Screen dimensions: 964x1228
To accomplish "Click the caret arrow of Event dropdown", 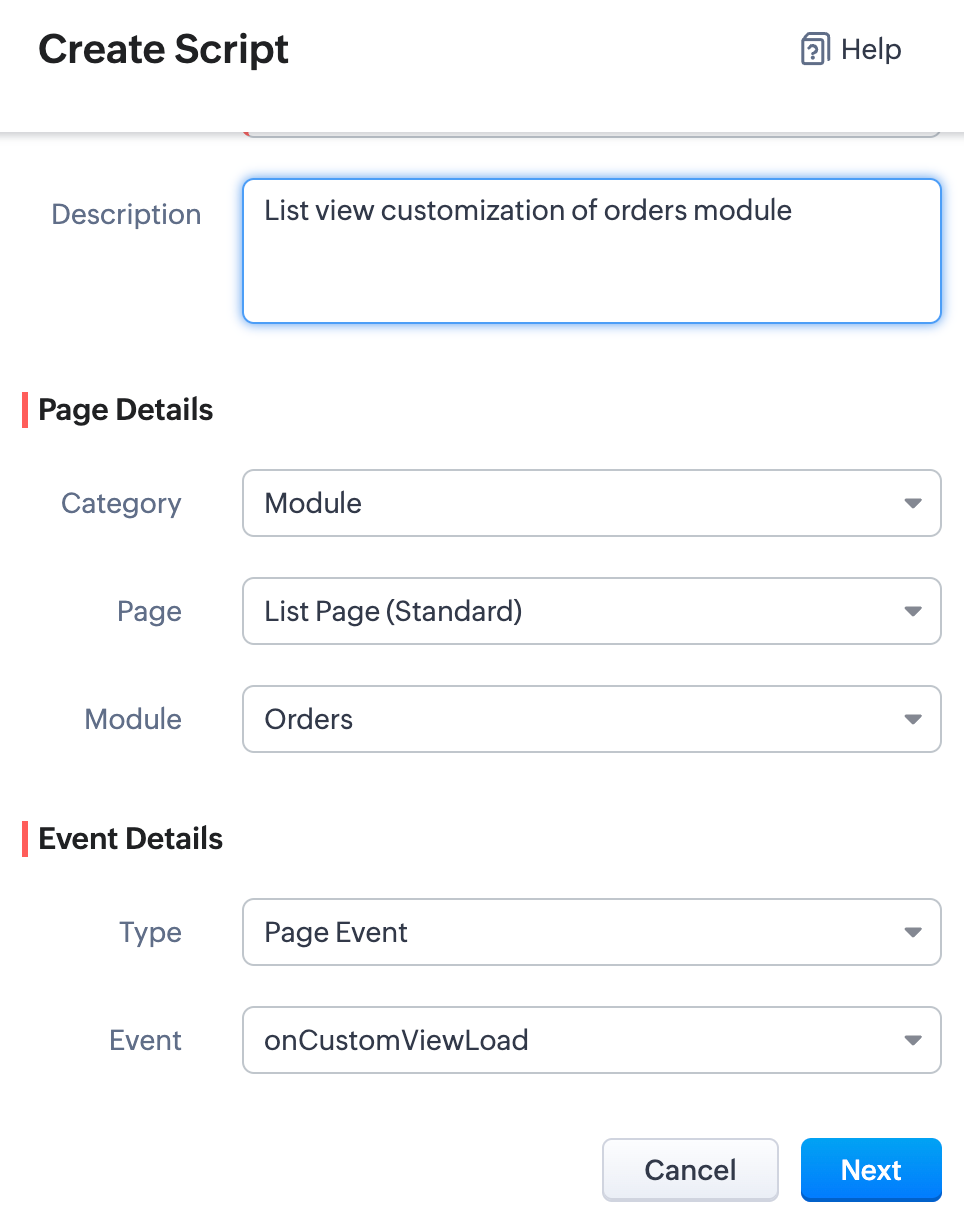I will point(912,1041).
